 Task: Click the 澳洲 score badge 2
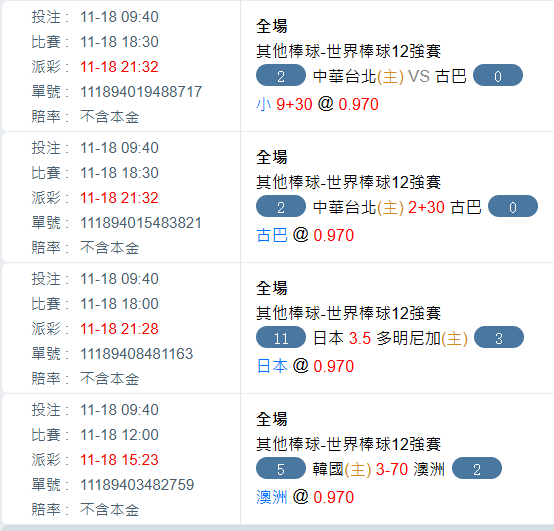point(477,468)
